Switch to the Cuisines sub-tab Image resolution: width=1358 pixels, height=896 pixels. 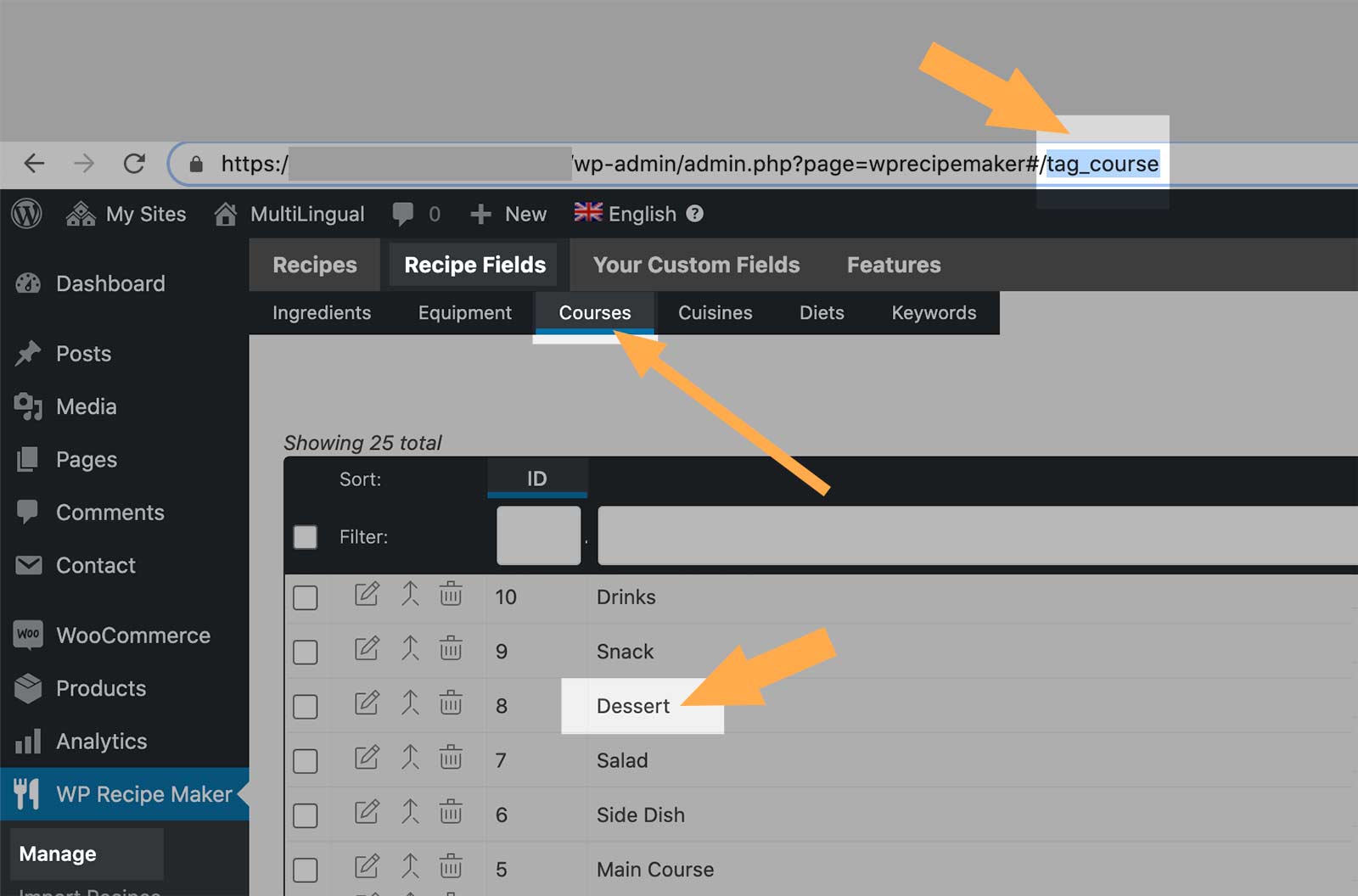(x=714, y=312)
